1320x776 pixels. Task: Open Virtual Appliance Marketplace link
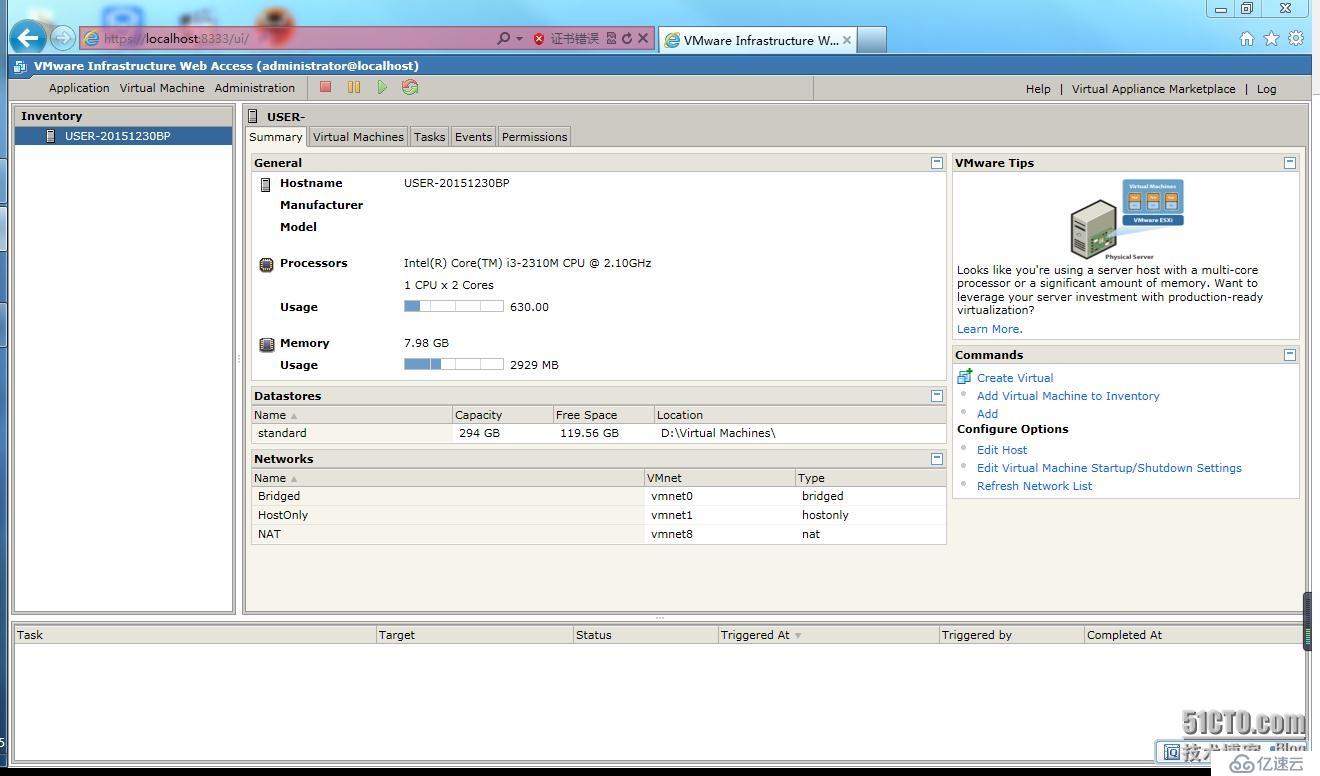(1153, 89)
